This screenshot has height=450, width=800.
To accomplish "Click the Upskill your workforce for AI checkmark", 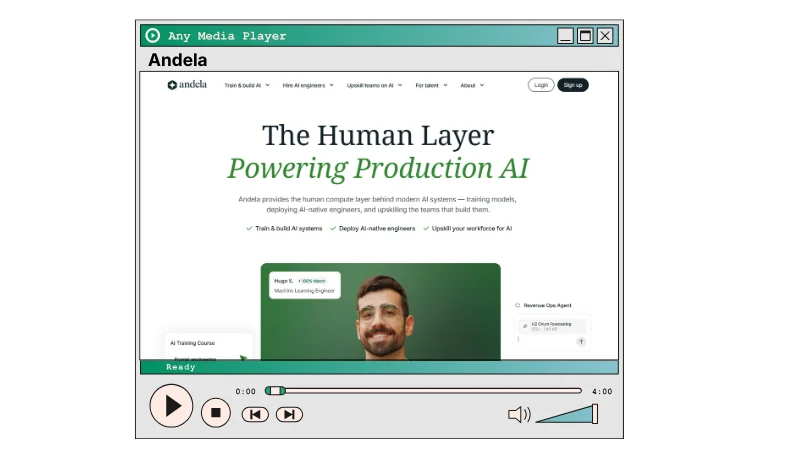I will click(x=426, y=228).
